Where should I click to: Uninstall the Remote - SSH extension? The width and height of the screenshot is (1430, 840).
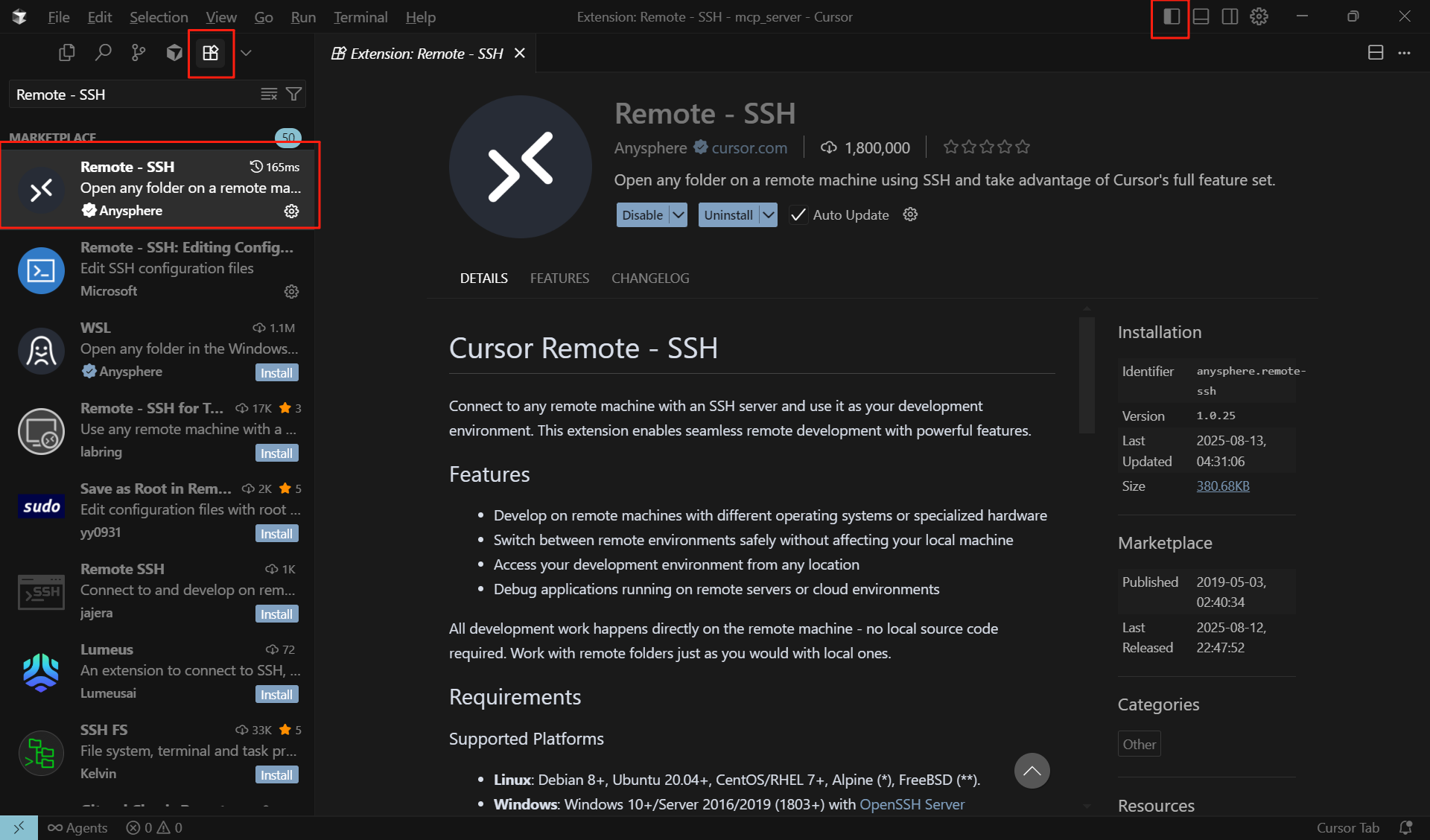pos(728,214)
